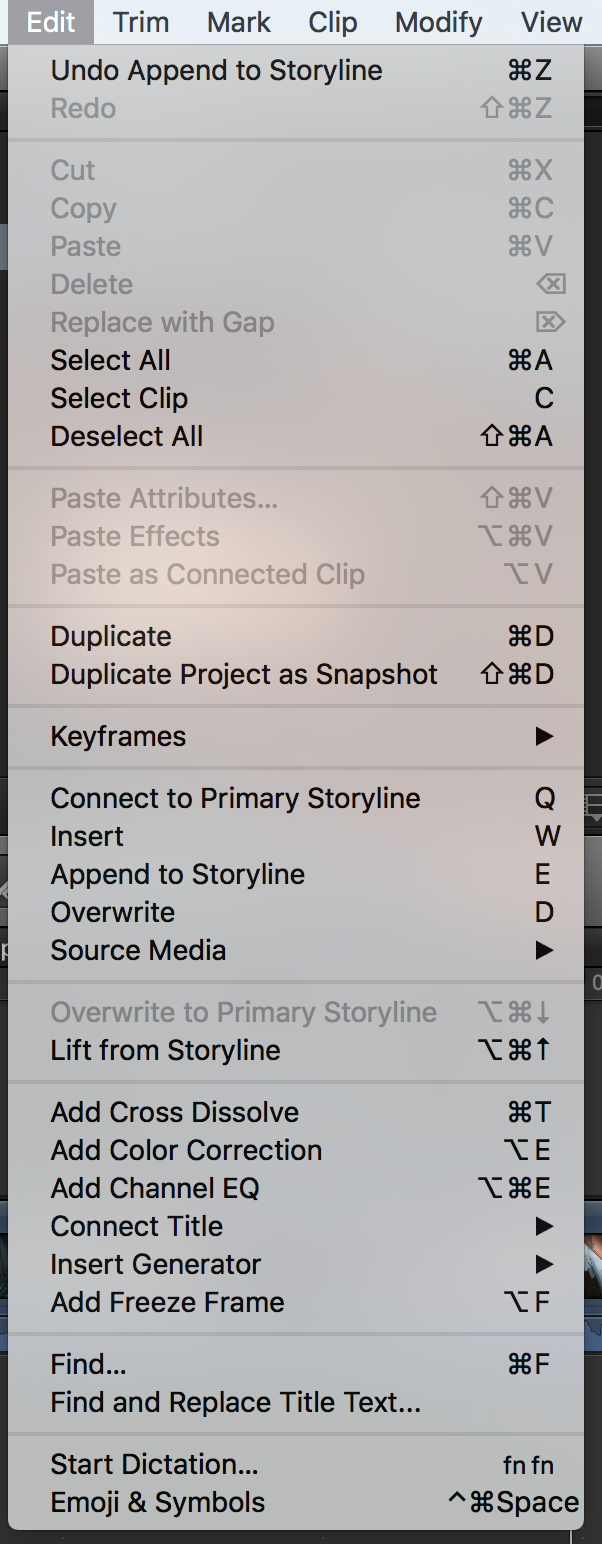The height and width of the screenshot is (1544, 602).
Task: Choose the Select Clip command
Action: [x=296, y=399]
